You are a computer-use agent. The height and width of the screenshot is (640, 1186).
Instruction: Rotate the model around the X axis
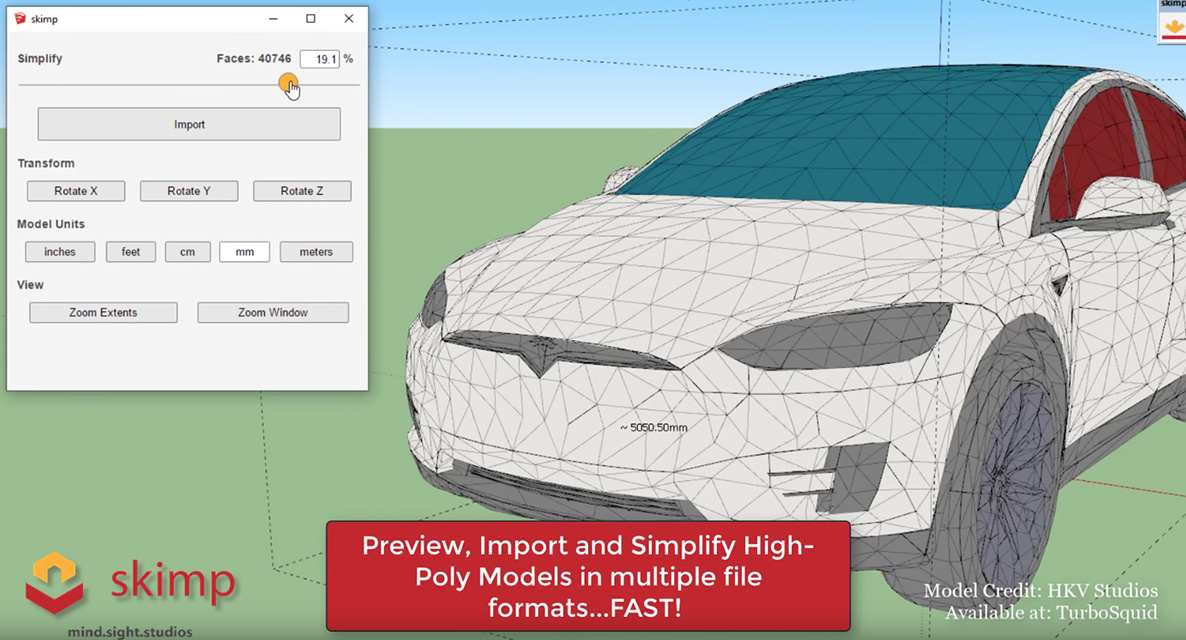tap(75, 190)
